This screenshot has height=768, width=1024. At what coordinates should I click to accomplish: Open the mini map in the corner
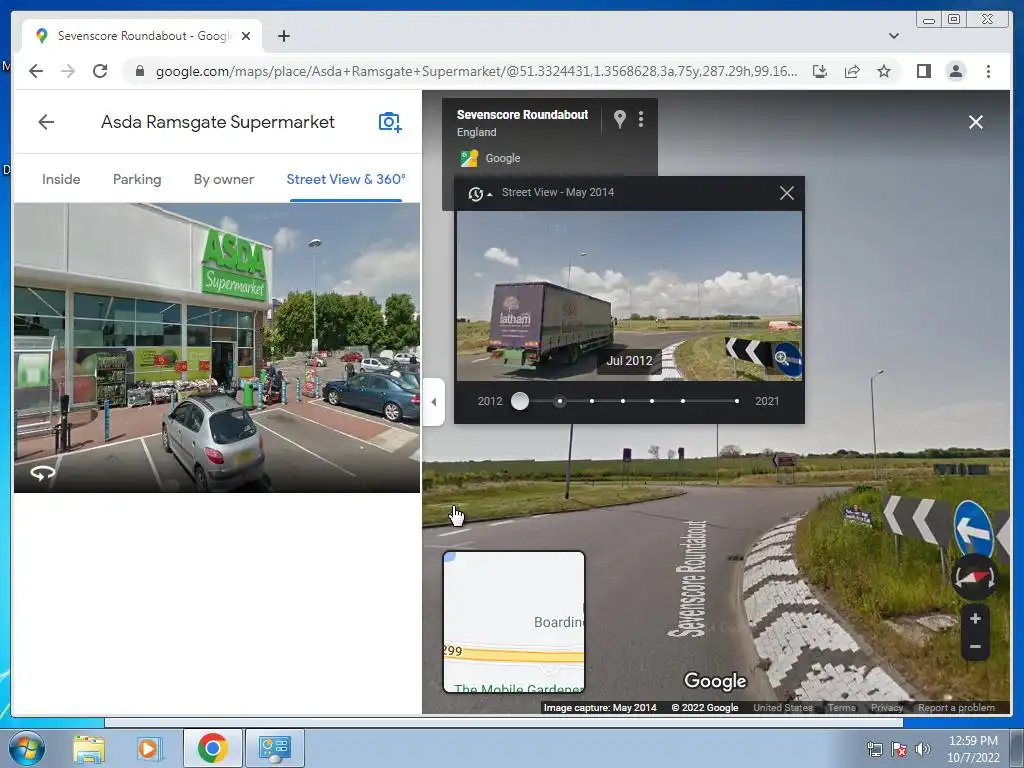[514, 622]
